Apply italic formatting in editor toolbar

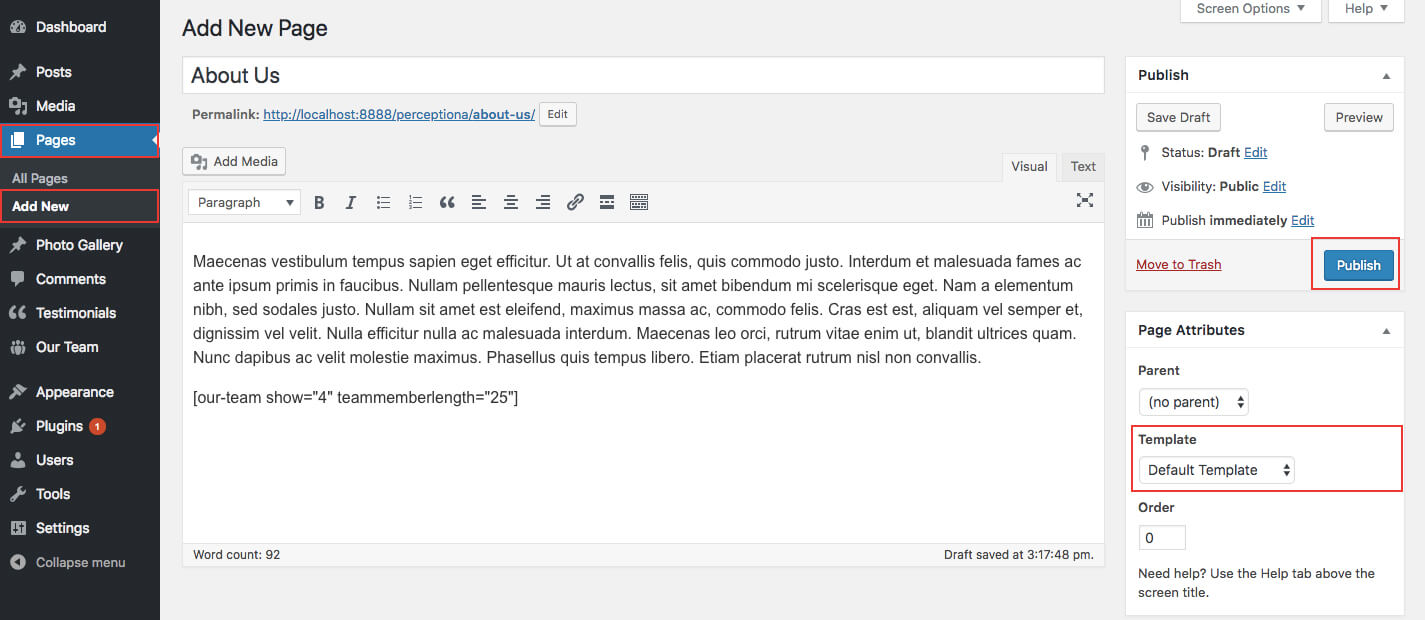coord(351,202)
